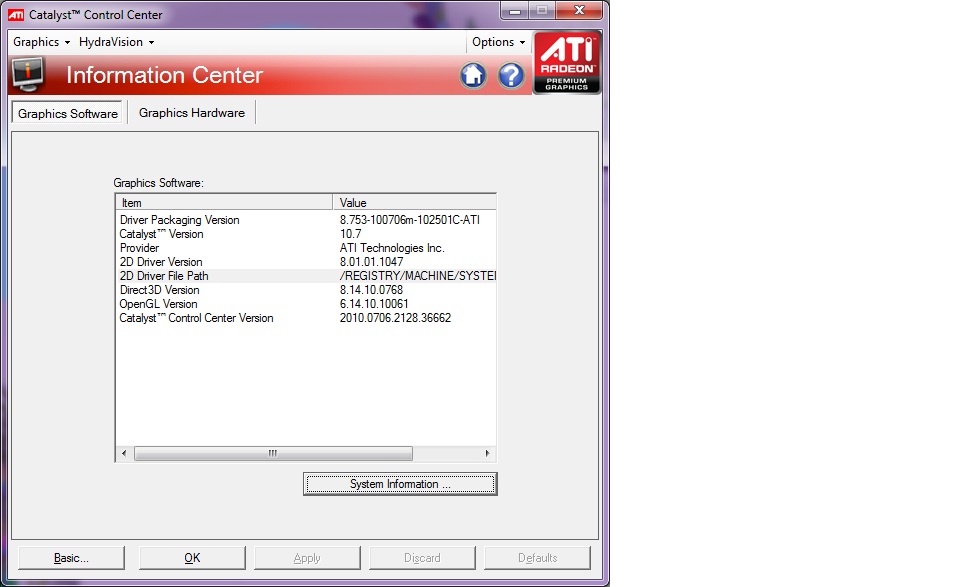
Task: Select the Direct3D Version row
Action: tap(306, 290)
